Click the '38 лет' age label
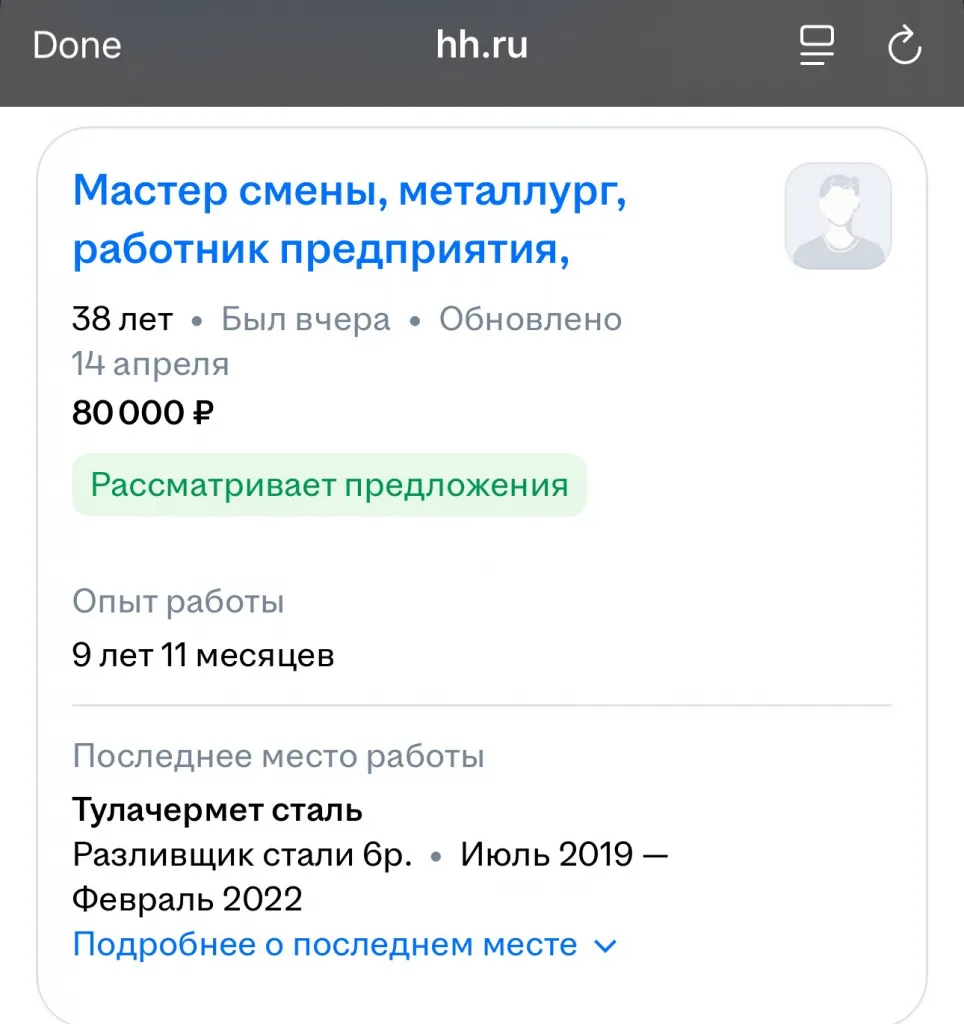 122,319
